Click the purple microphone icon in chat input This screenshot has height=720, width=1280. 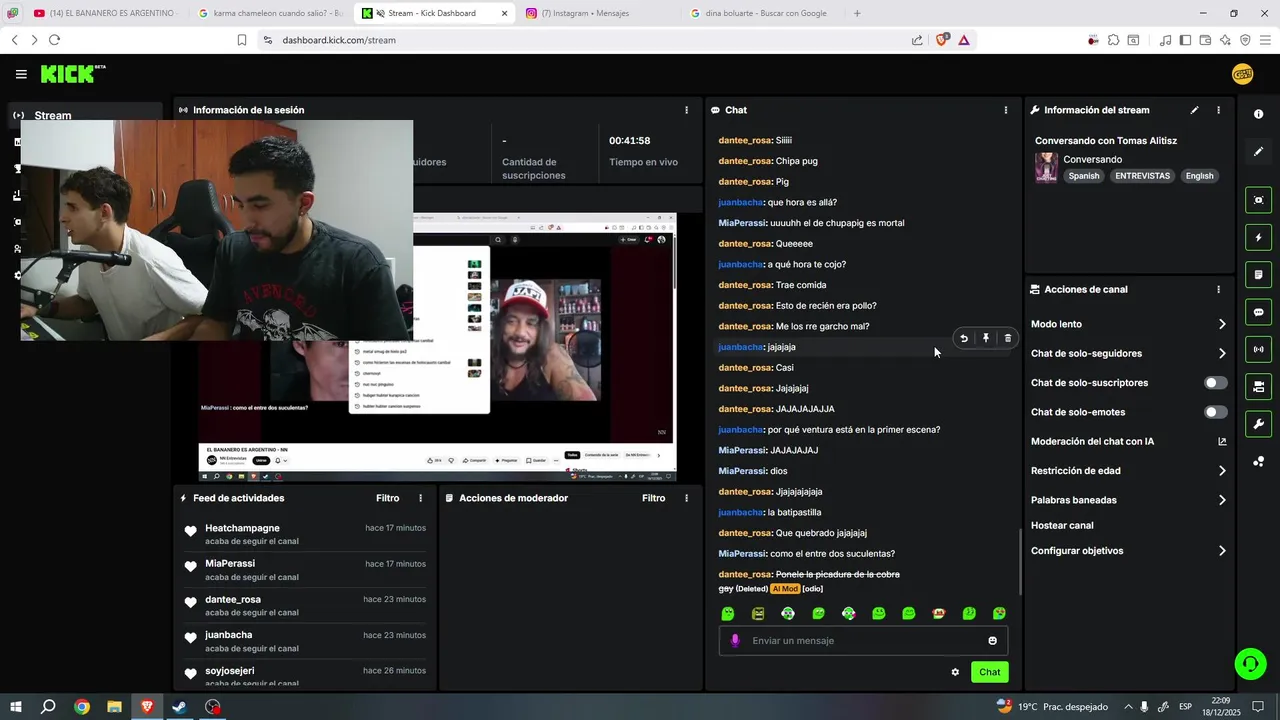[x=735, y=641]
